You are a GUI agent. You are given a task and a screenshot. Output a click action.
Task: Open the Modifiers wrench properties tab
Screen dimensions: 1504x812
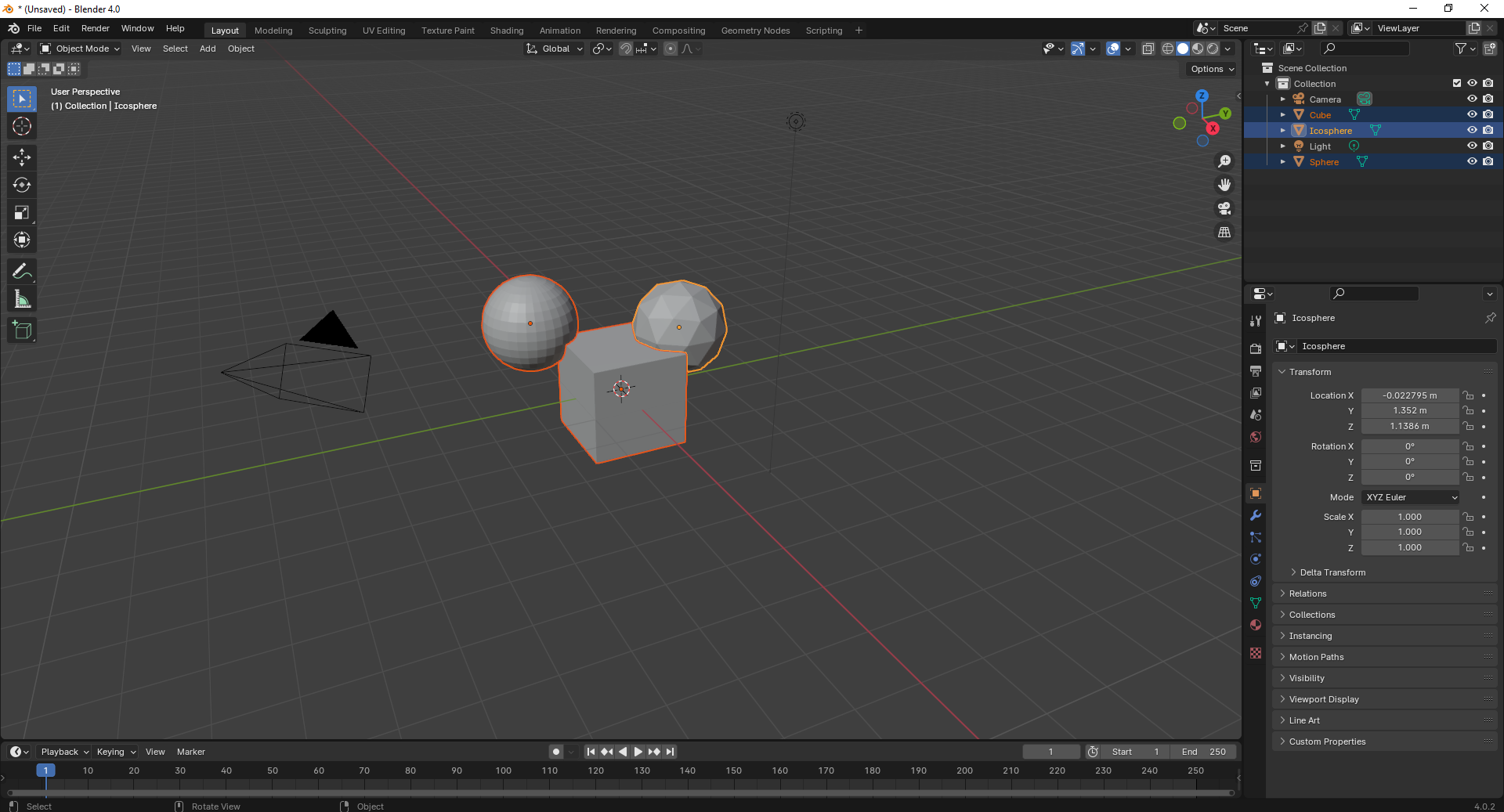click(1256, 515)
